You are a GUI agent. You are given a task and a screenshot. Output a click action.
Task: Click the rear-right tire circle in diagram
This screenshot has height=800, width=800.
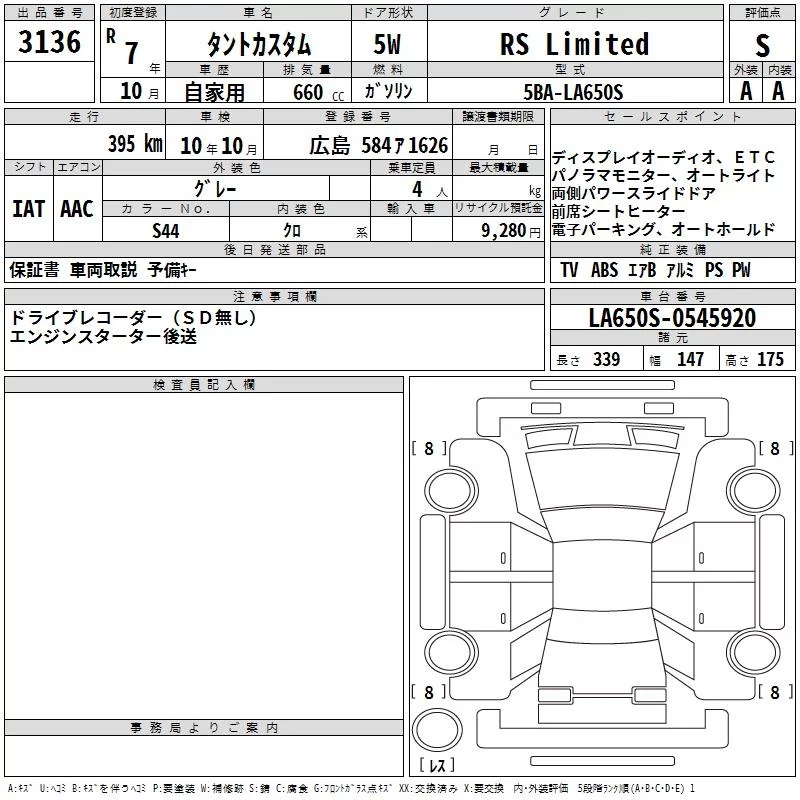pos(754,653)
